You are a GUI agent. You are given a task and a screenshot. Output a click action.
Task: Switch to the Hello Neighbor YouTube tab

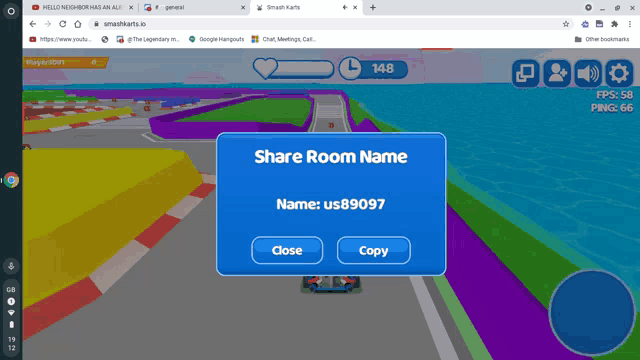click(82, 7)
